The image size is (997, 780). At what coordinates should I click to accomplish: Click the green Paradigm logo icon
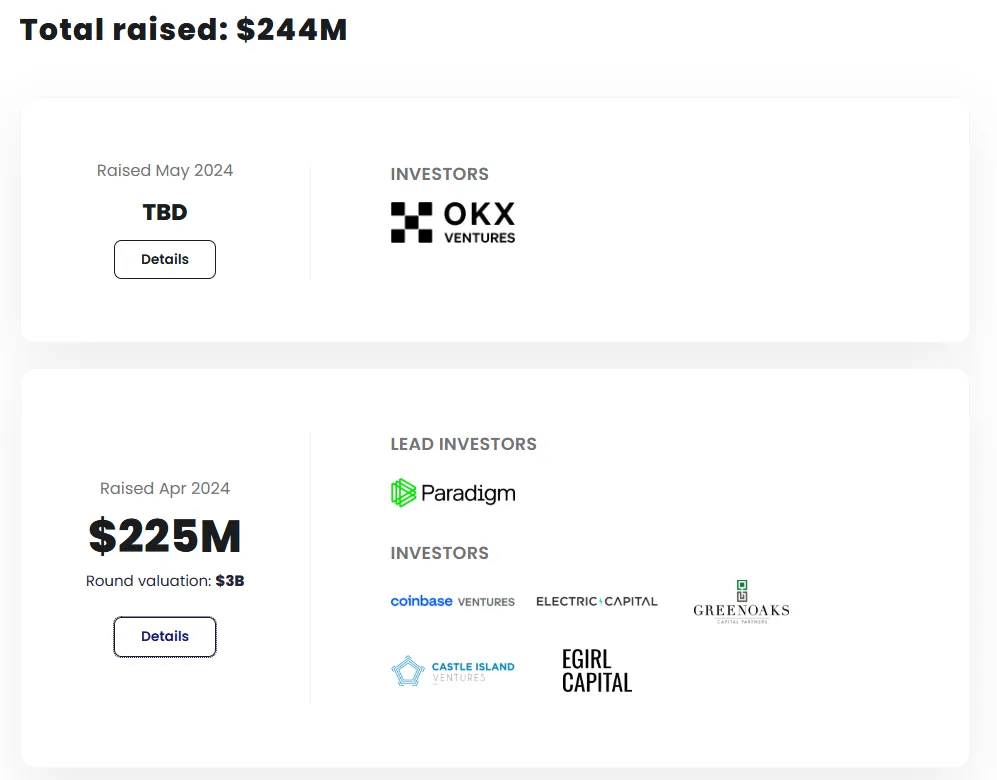[403, 493]
